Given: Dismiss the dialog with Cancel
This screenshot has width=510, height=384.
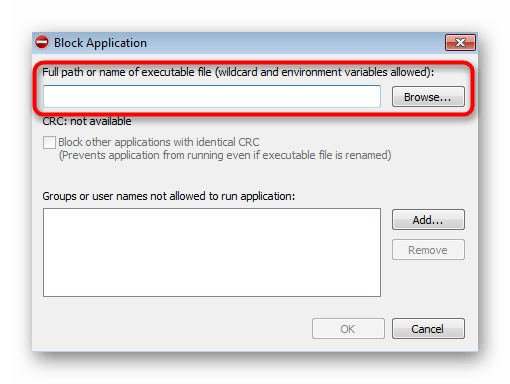Looking at the screenshot, I should [428, 329].
